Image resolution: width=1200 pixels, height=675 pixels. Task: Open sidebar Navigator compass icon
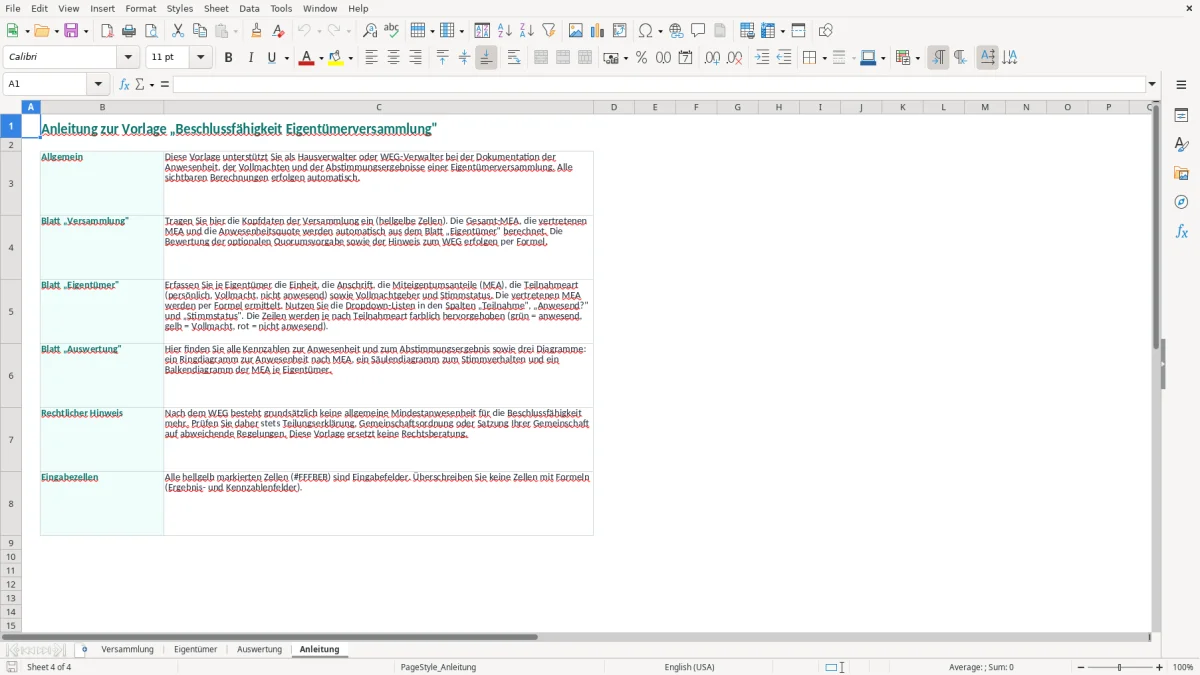point(1181,202)
